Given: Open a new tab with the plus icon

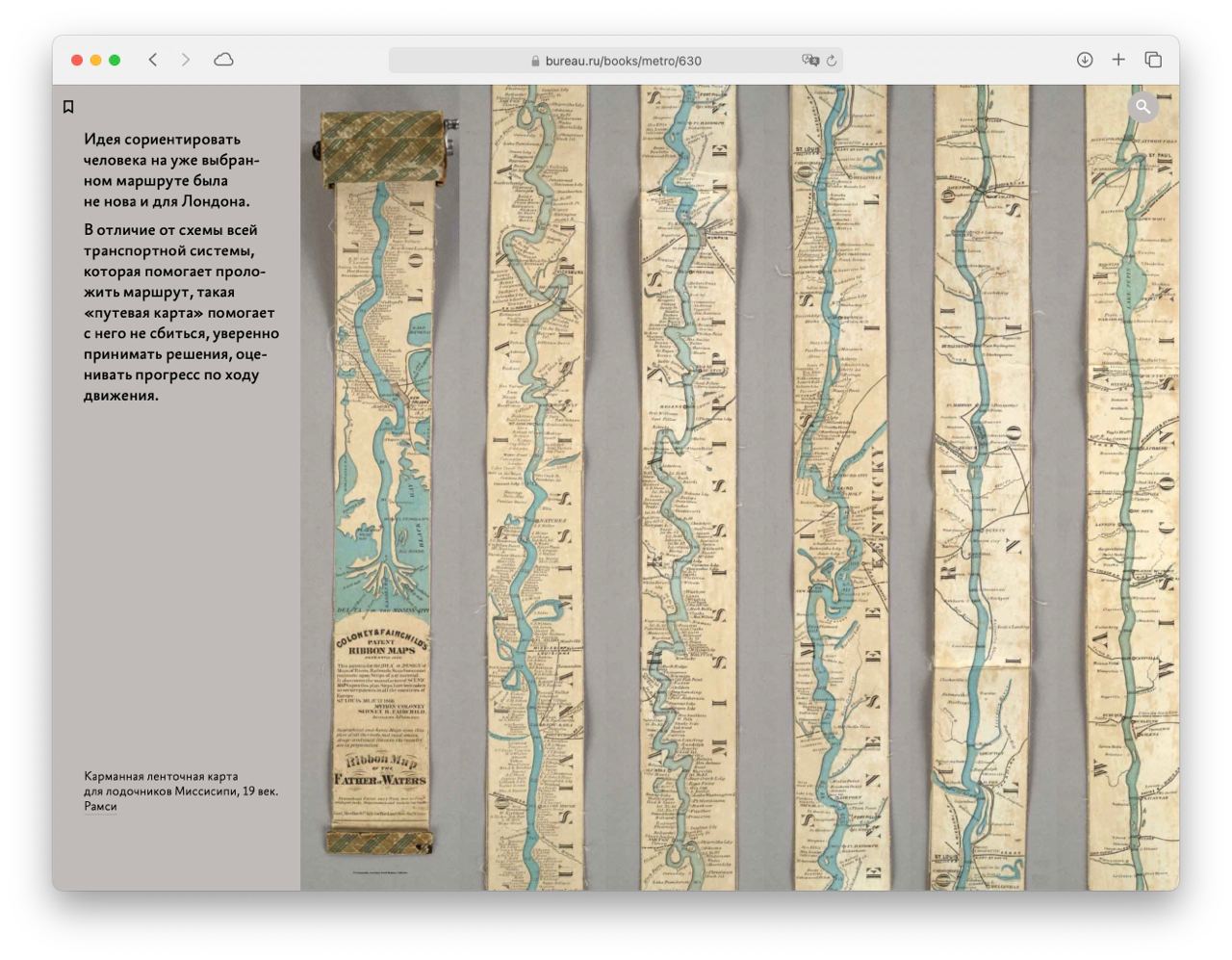Looking at the screenshot, I should pos(1118,60).
